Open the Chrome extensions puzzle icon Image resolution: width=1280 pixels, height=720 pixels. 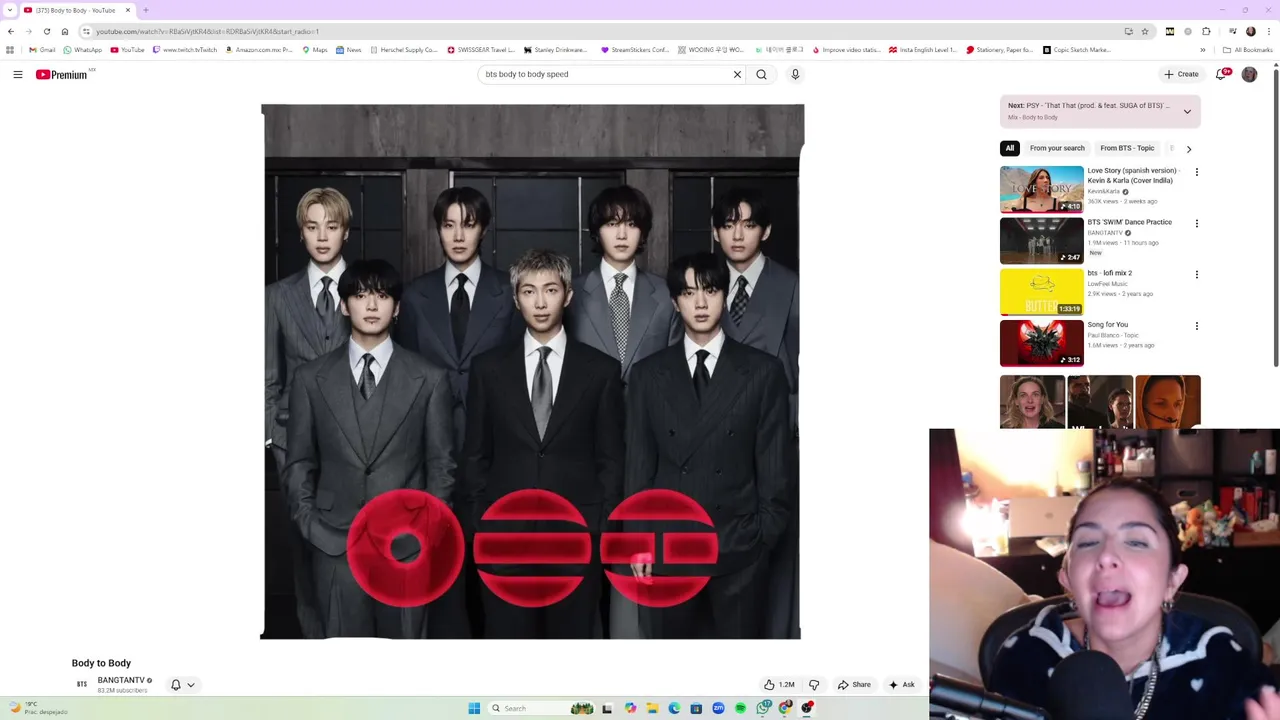pos(1207,31)
